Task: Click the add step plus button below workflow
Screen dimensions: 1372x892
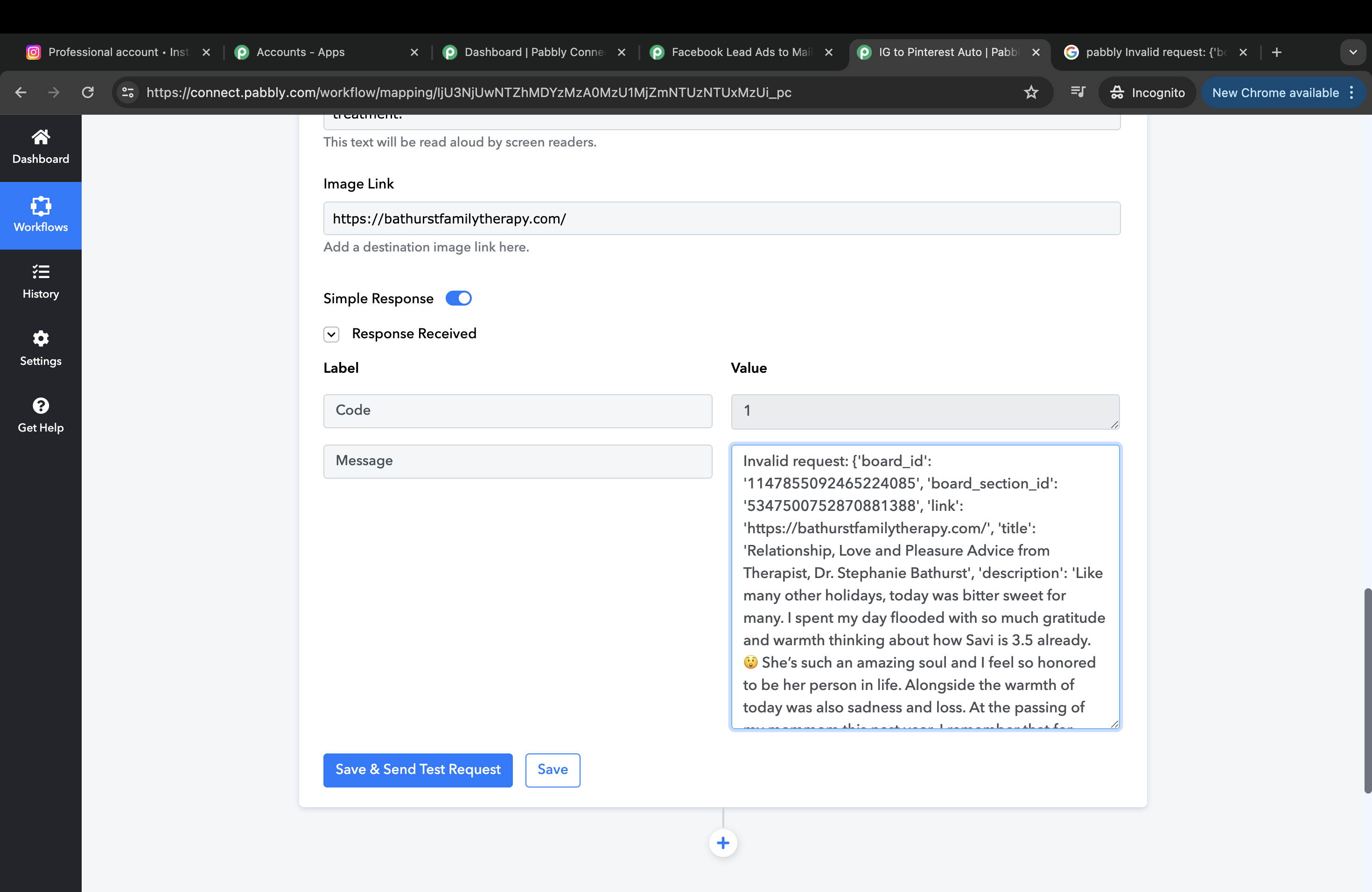Action: pyautogui.click(x=723, y=843)
